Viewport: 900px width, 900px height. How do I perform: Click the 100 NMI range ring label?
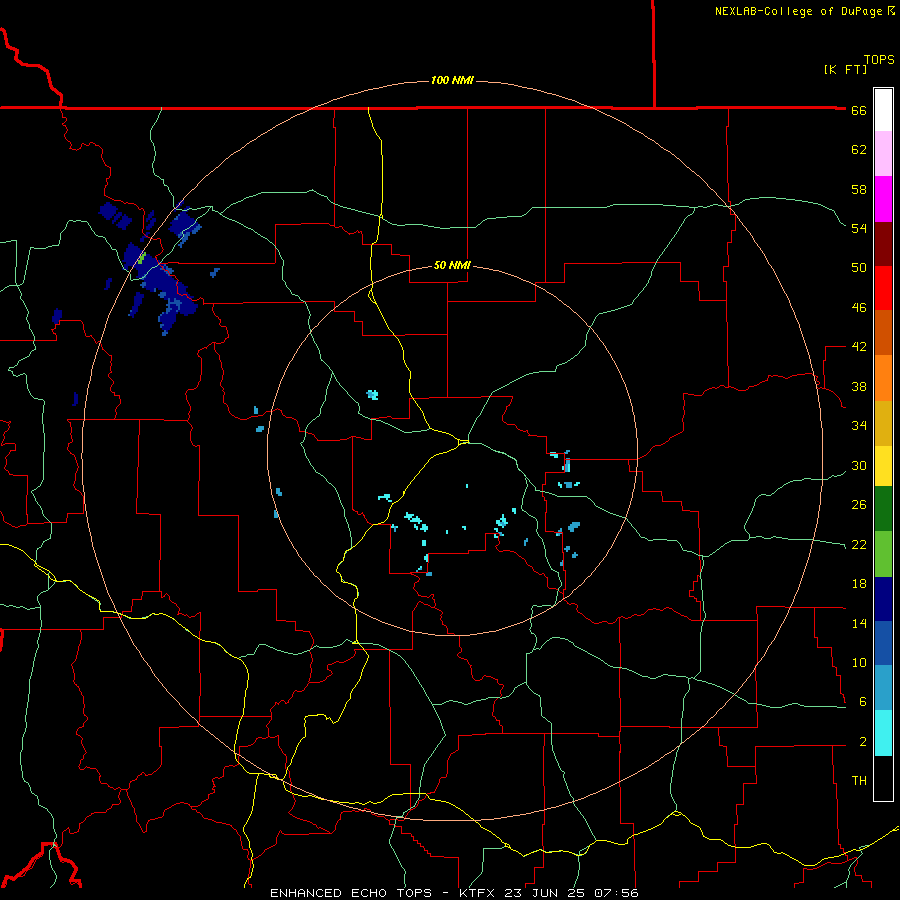coord(452,80)
